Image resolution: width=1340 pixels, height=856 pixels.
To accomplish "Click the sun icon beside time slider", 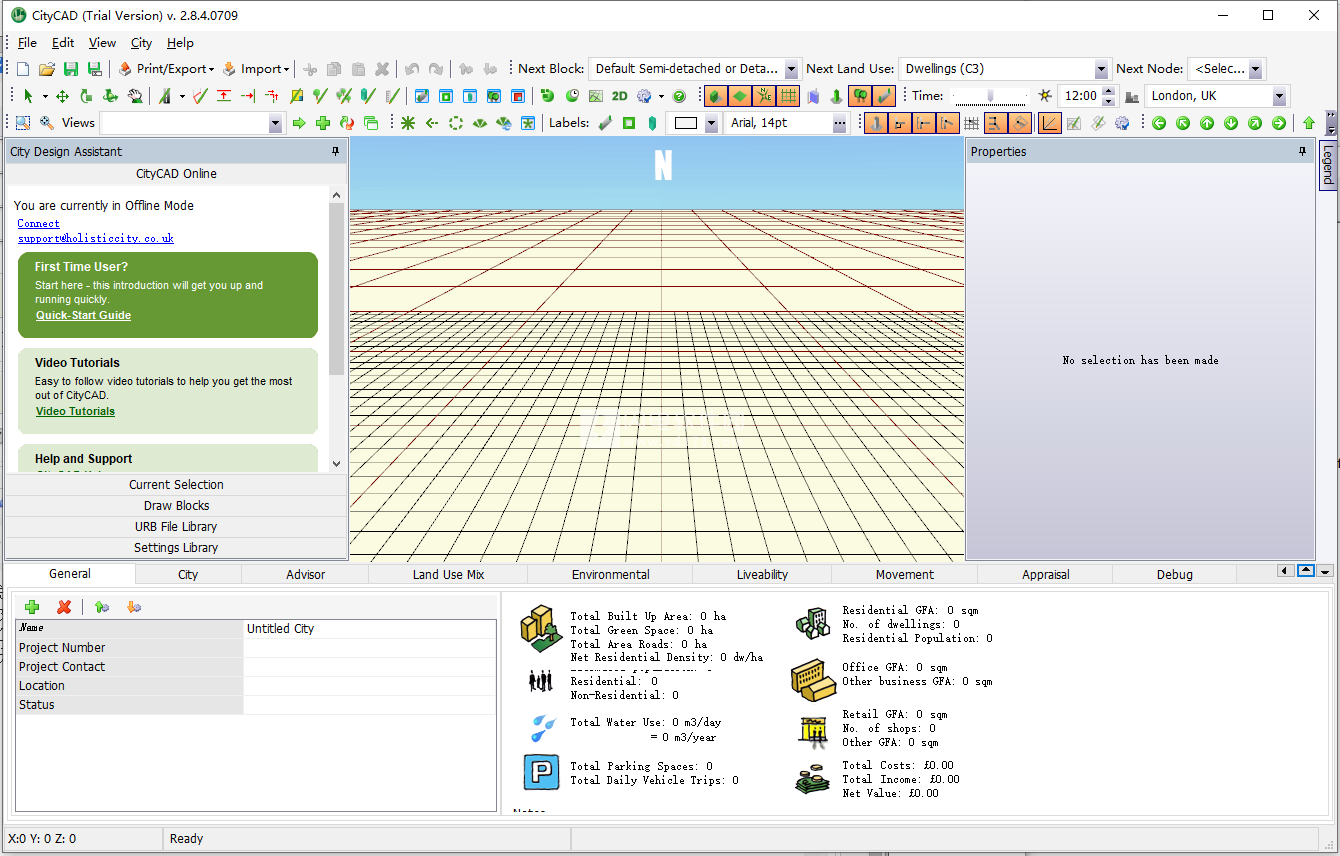I will [1045, 96].
